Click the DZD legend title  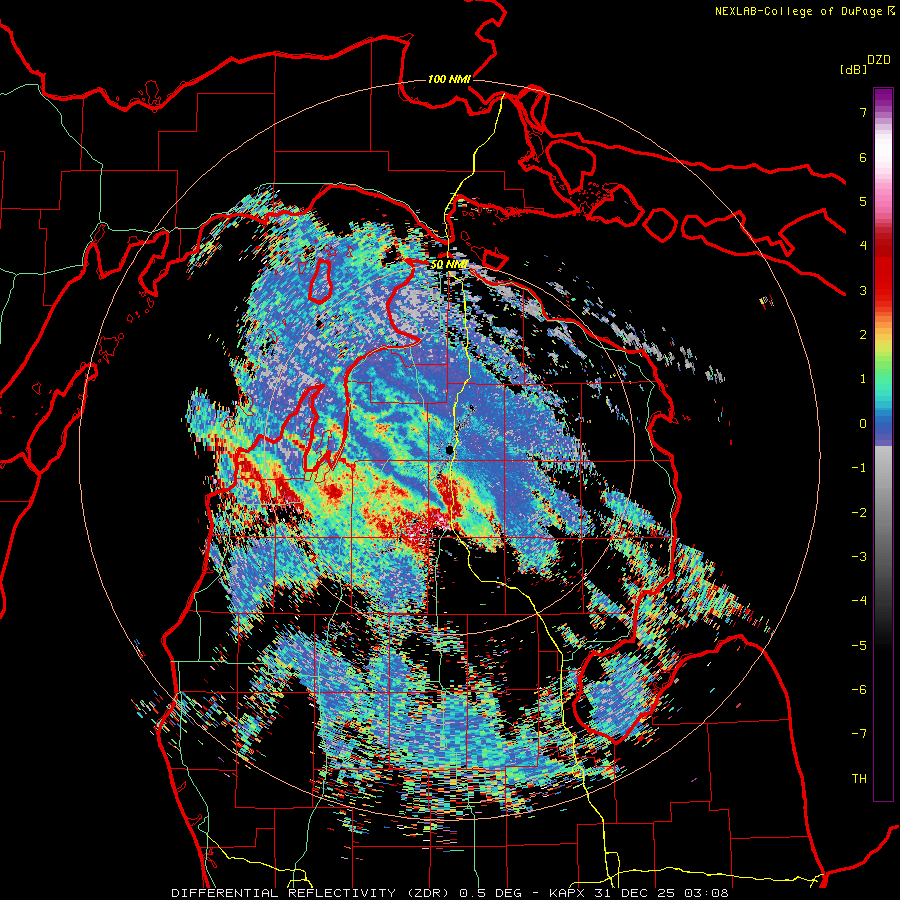[879, 60]
